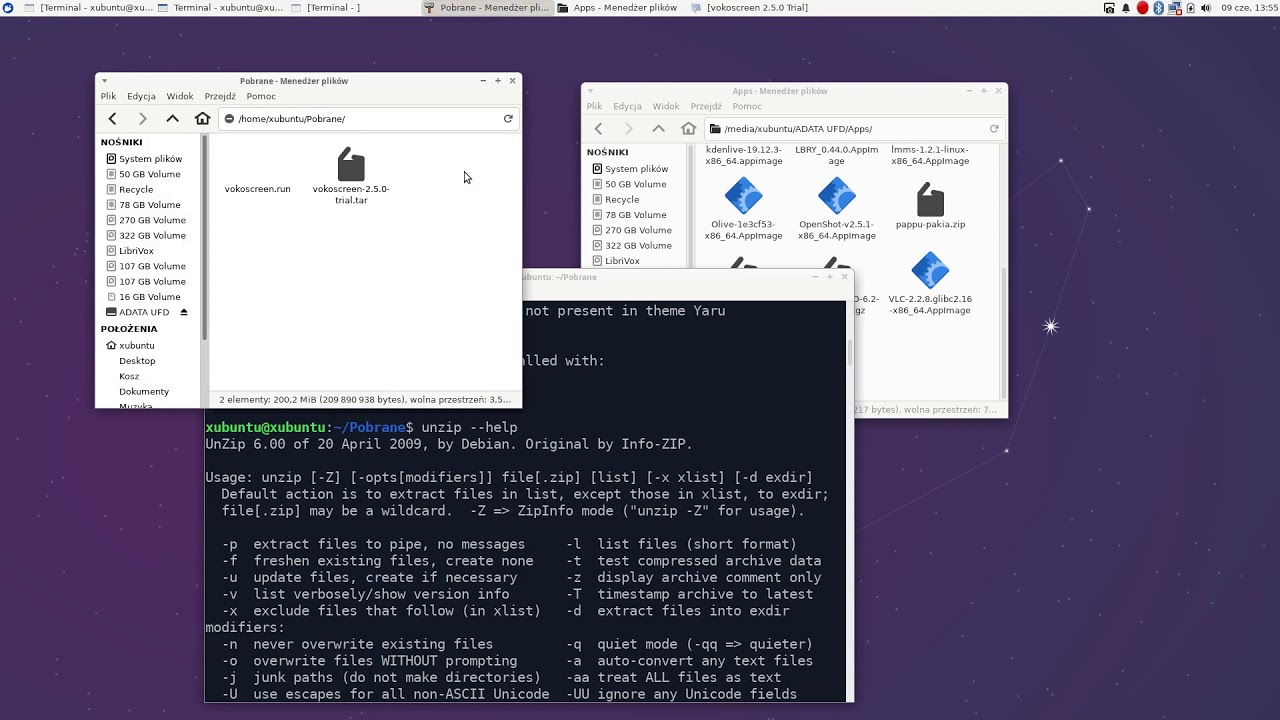Screen dimensions: 1280x720
Task: Reload the Apps window location
Action: pos(994,128)
